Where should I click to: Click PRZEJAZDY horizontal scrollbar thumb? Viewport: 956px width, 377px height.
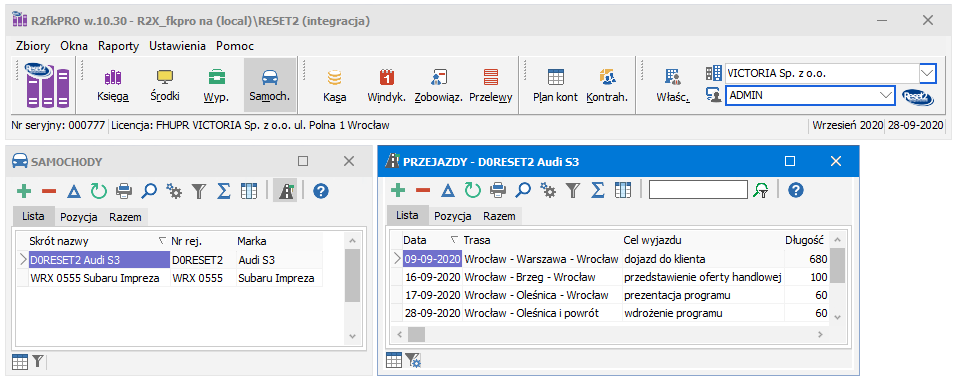click(416, 334)
